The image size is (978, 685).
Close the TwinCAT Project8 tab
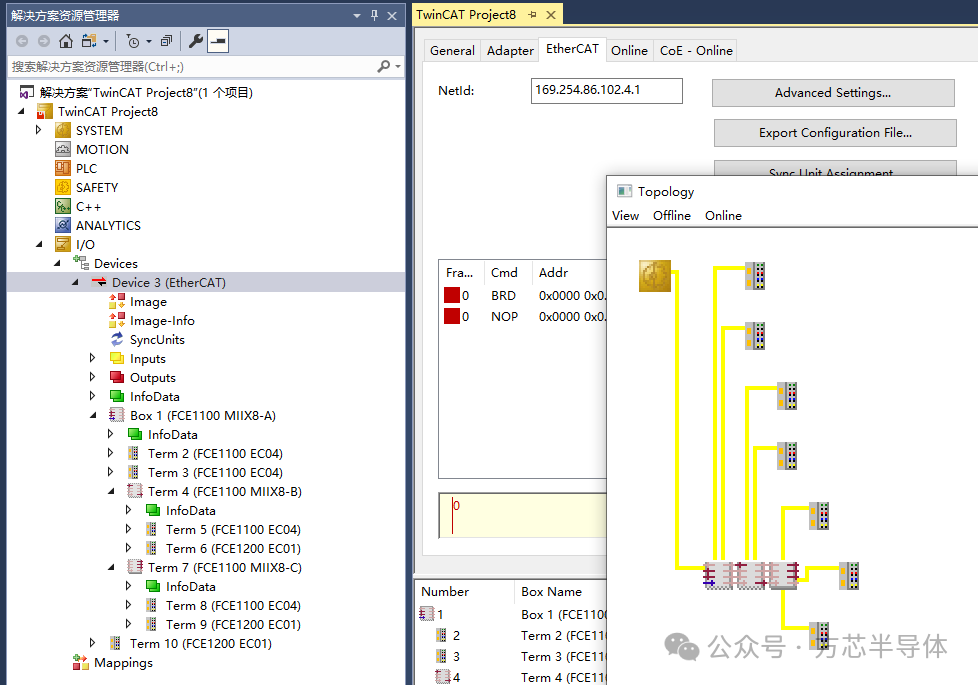coord(551,14)
